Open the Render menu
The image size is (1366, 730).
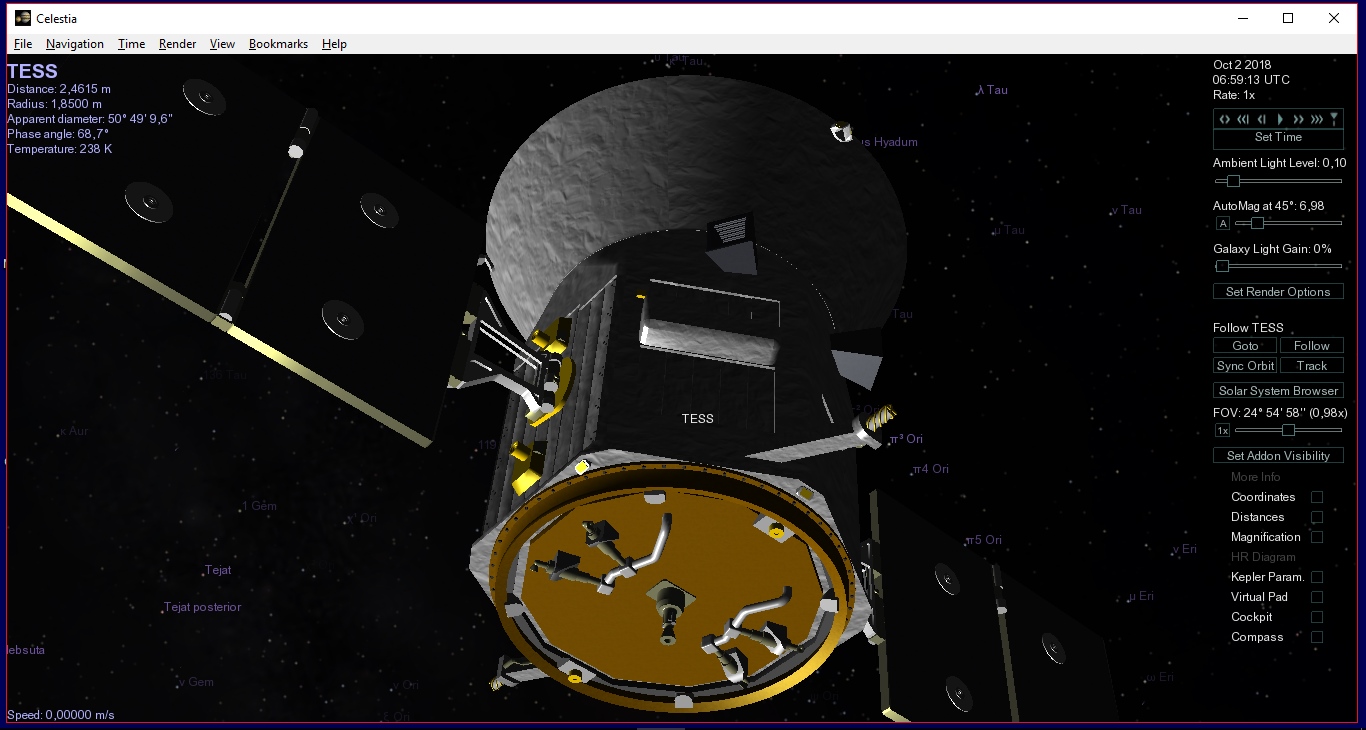tap(177, 44)
